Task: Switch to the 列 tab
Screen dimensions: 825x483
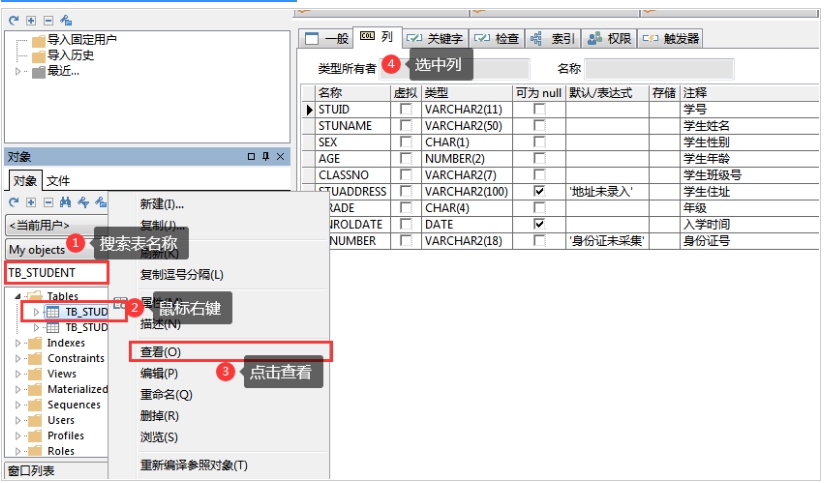Action: (377, 37)
